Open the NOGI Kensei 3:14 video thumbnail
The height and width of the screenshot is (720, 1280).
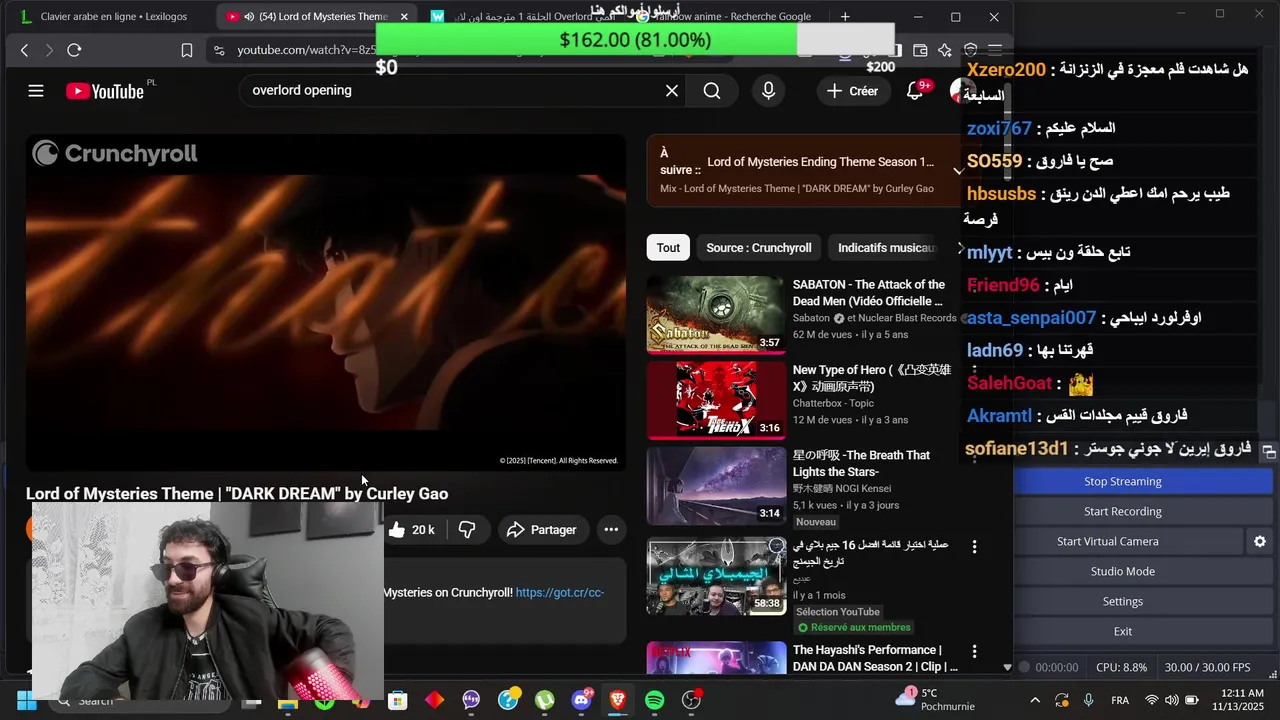point(716,485)
